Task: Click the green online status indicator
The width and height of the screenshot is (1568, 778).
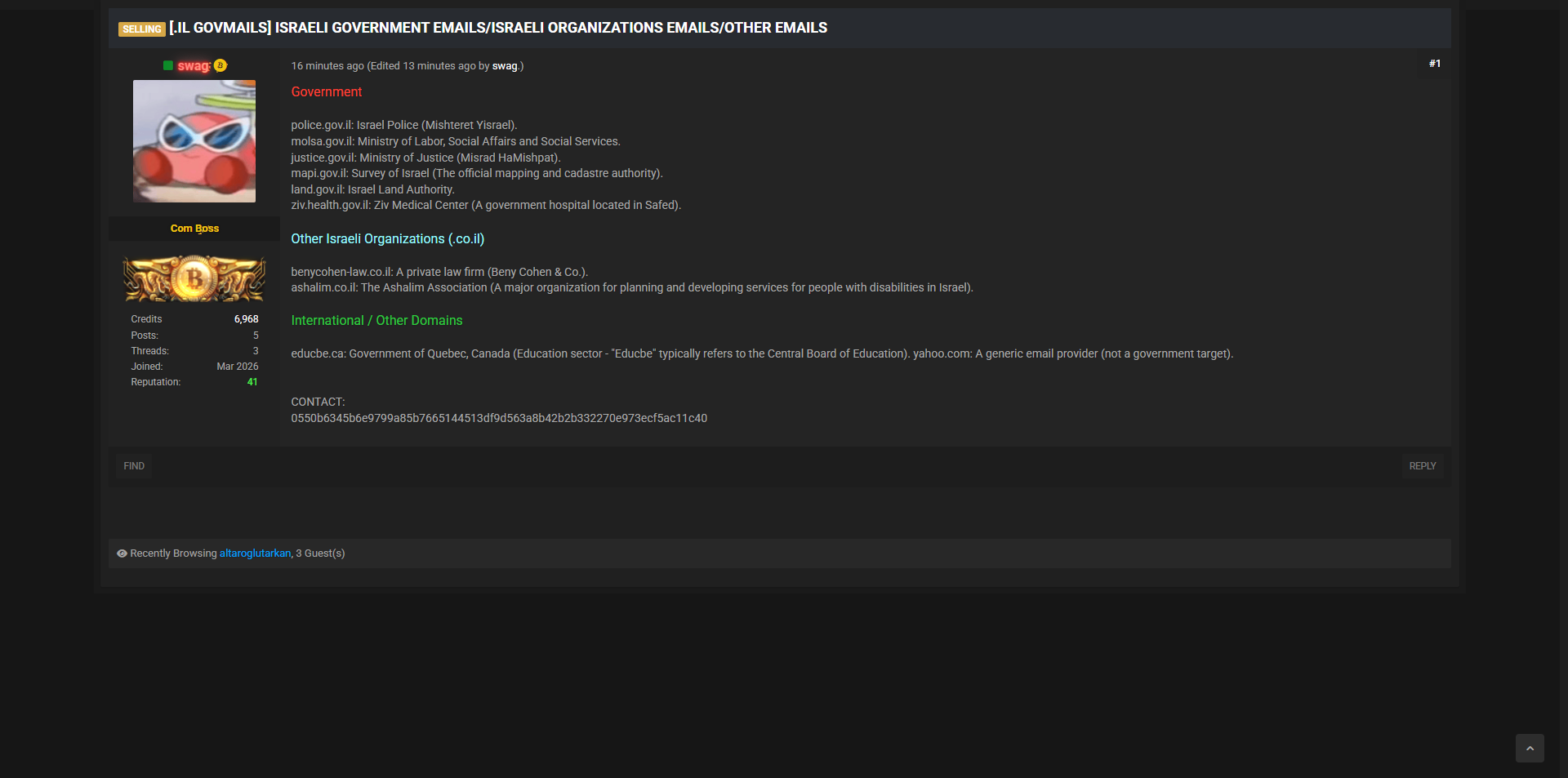Action: click(167, 66)
